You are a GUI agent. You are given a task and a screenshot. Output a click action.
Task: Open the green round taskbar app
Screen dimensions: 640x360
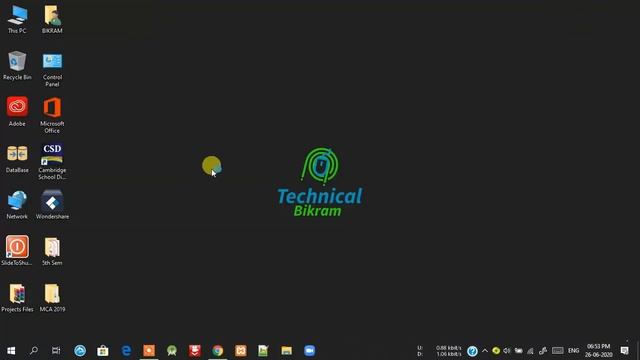172,351
